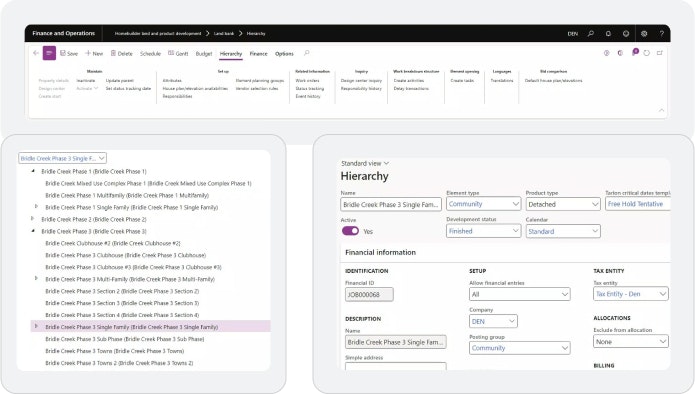This screenshot has height=394, width=695.
Task: Click Delete in the action pane
Action: click(122, 54)
